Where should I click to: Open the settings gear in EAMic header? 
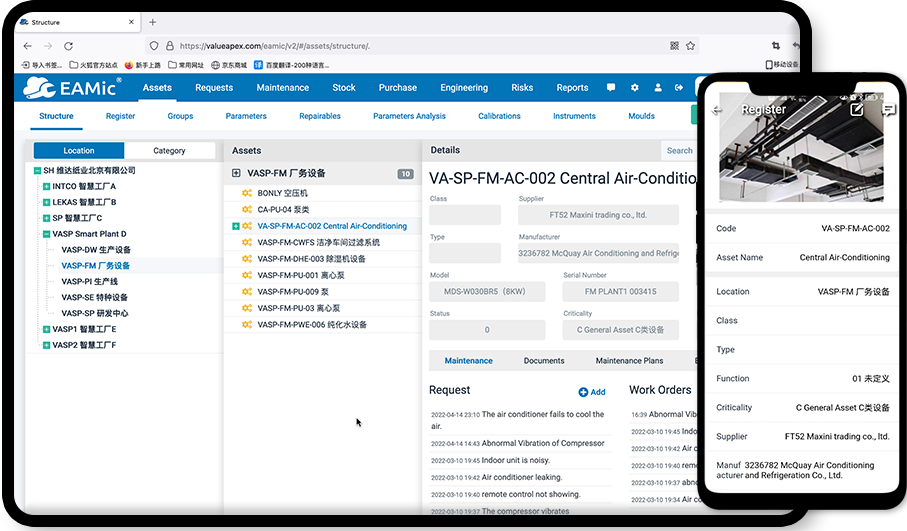click(x=635, y=88)
